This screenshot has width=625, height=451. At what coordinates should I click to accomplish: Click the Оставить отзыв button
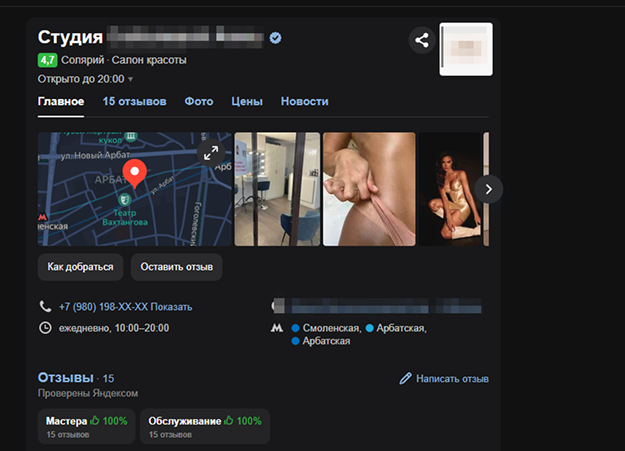[177, 267]
